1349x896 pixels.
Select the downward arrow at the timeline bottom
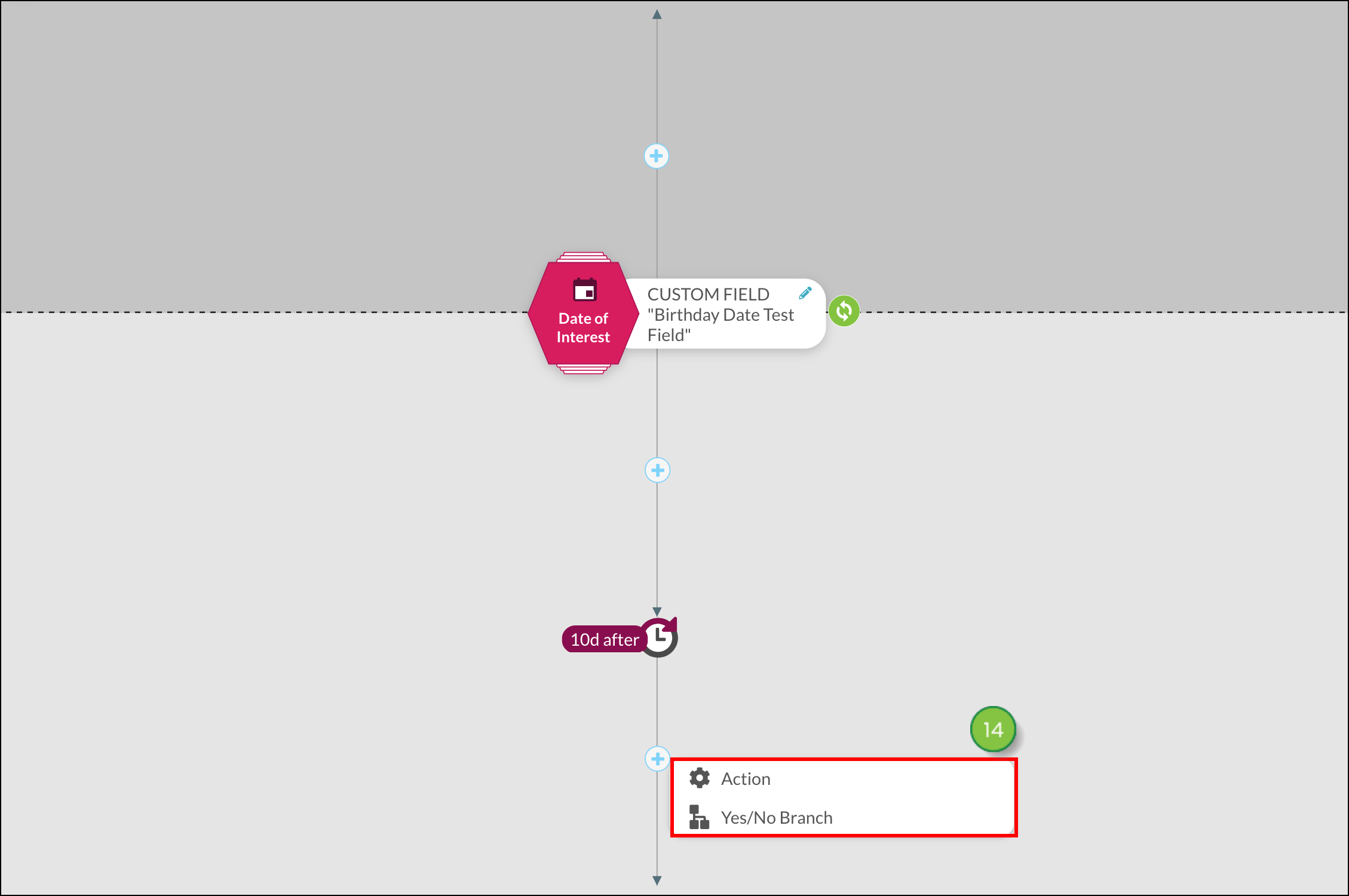(656, 880)
